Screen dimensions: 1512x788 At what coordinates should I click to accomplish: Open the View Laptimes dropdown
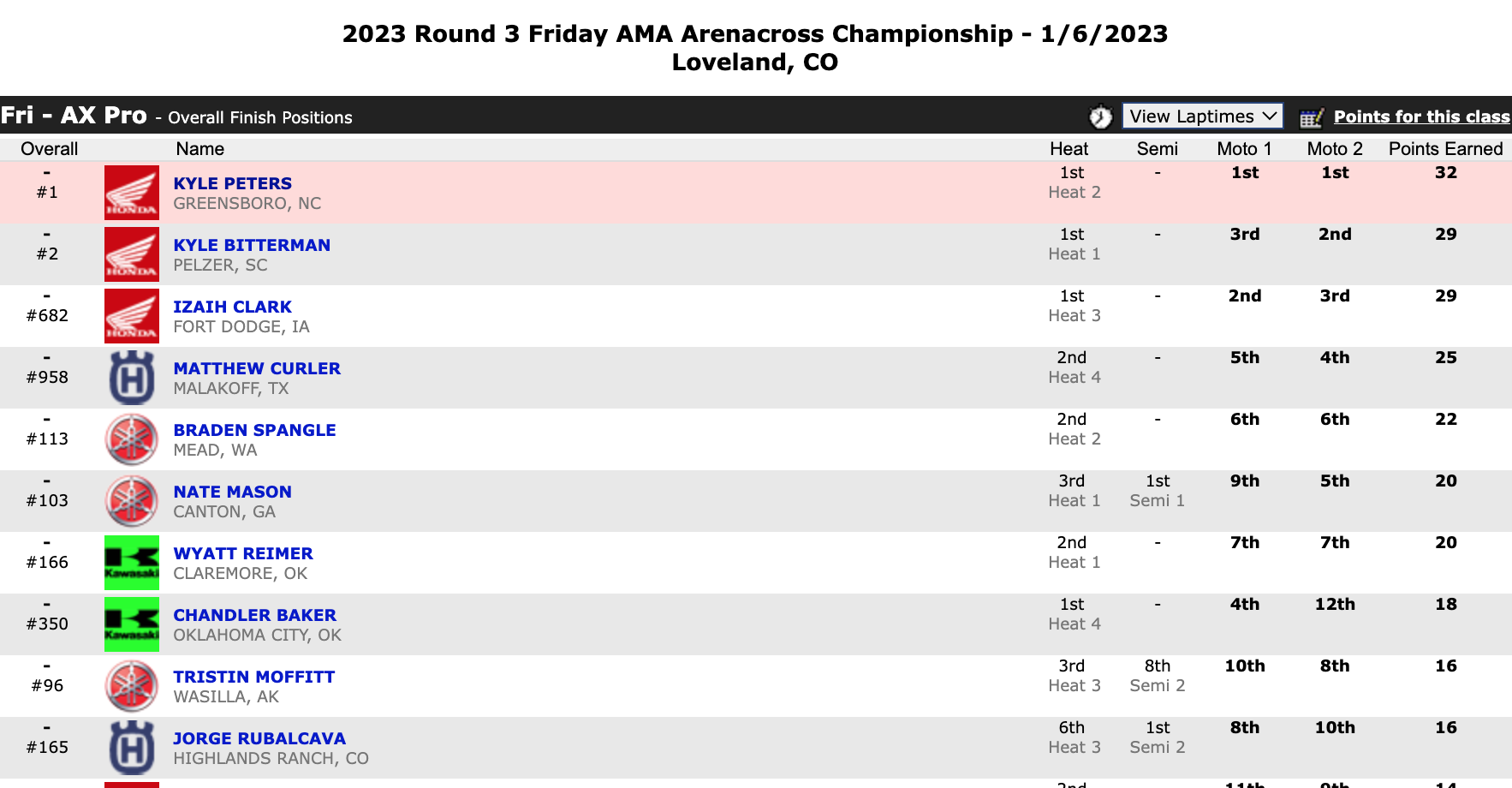point(1202,116)
